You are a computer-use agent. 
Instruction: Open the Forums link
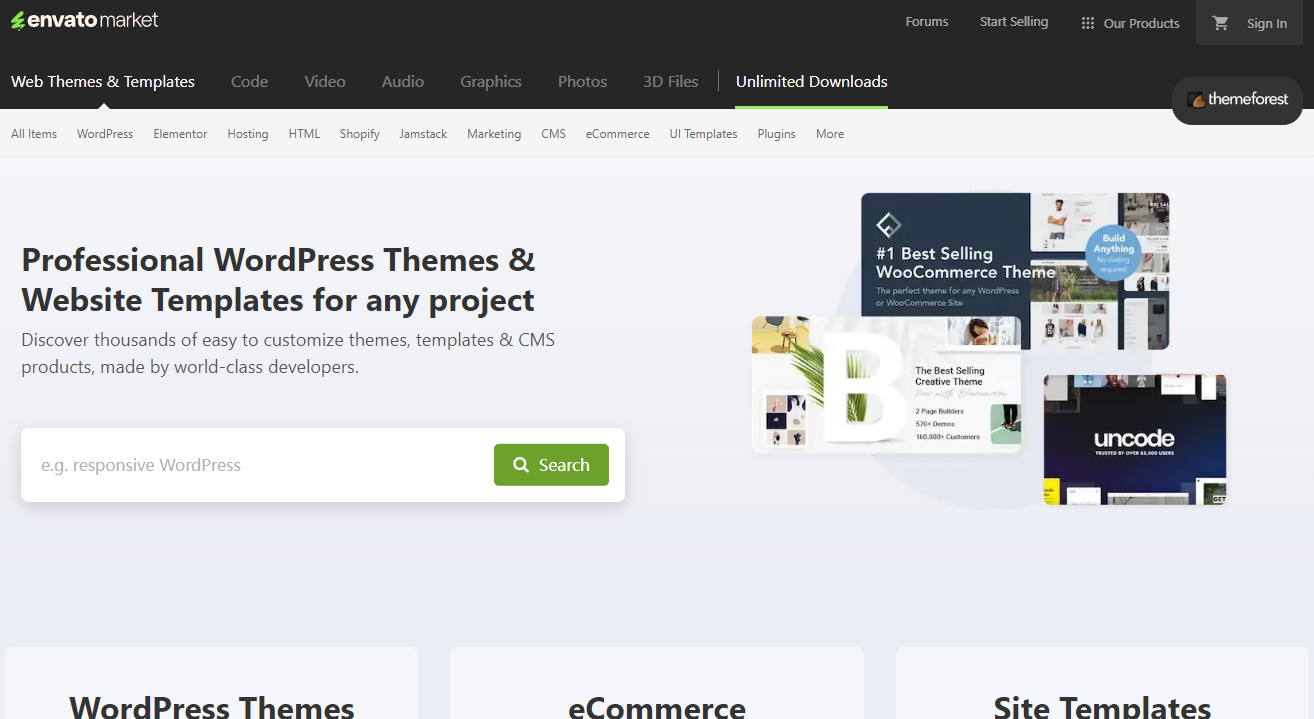point(927,21)
